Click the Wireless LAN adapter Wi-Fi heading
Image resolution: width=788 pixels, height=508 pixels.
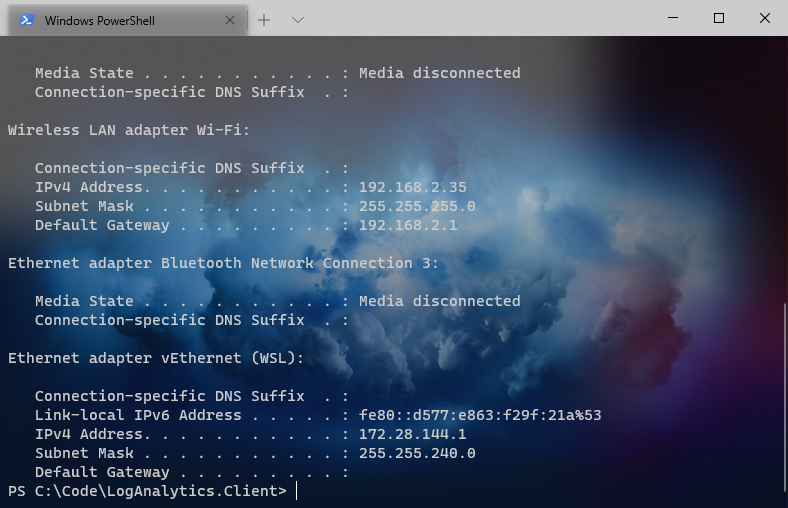pyautogui.click(x=128, y=130)
